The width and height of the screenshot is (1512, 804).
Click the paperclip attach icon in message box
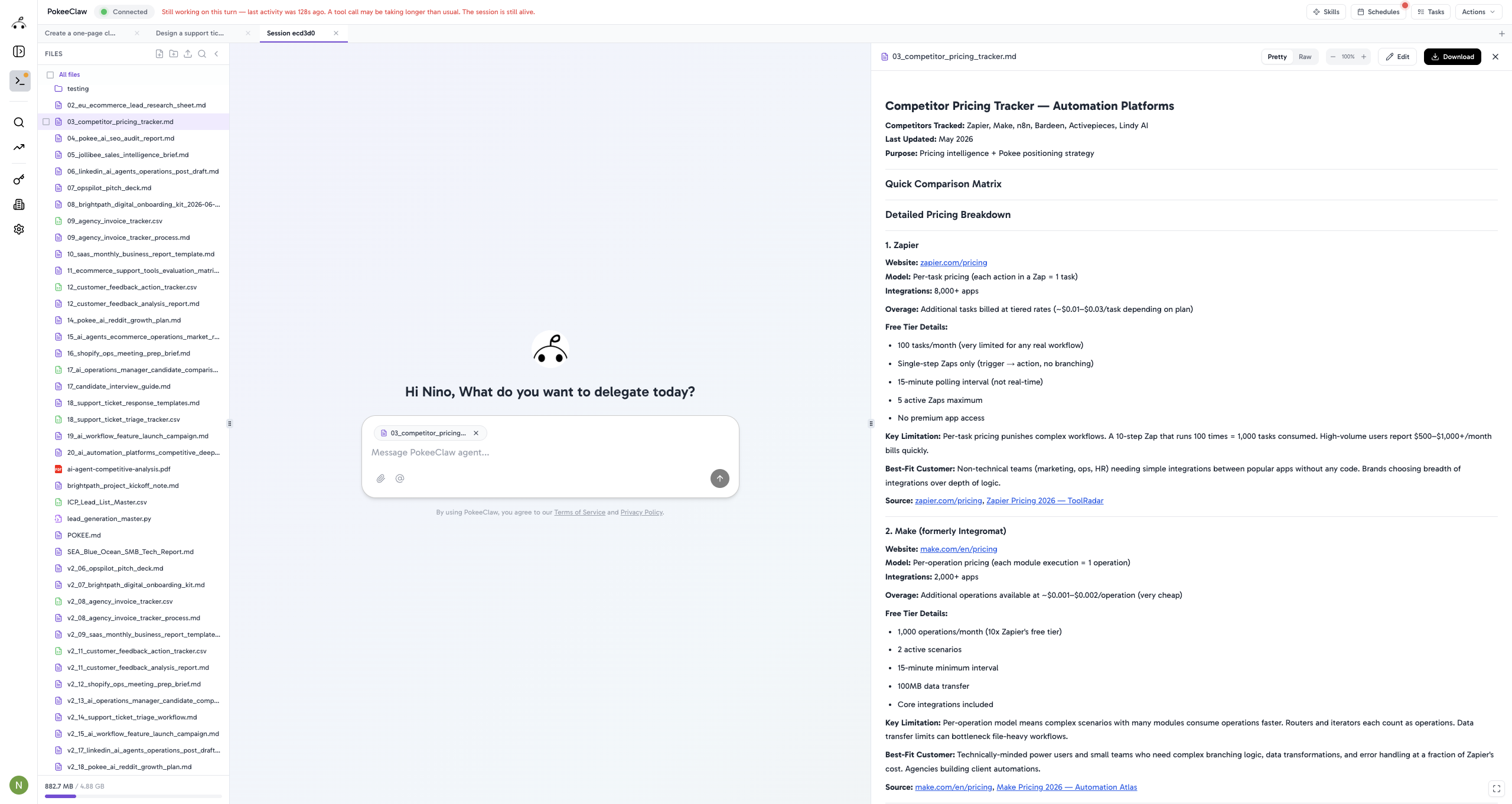pos(381,479)
